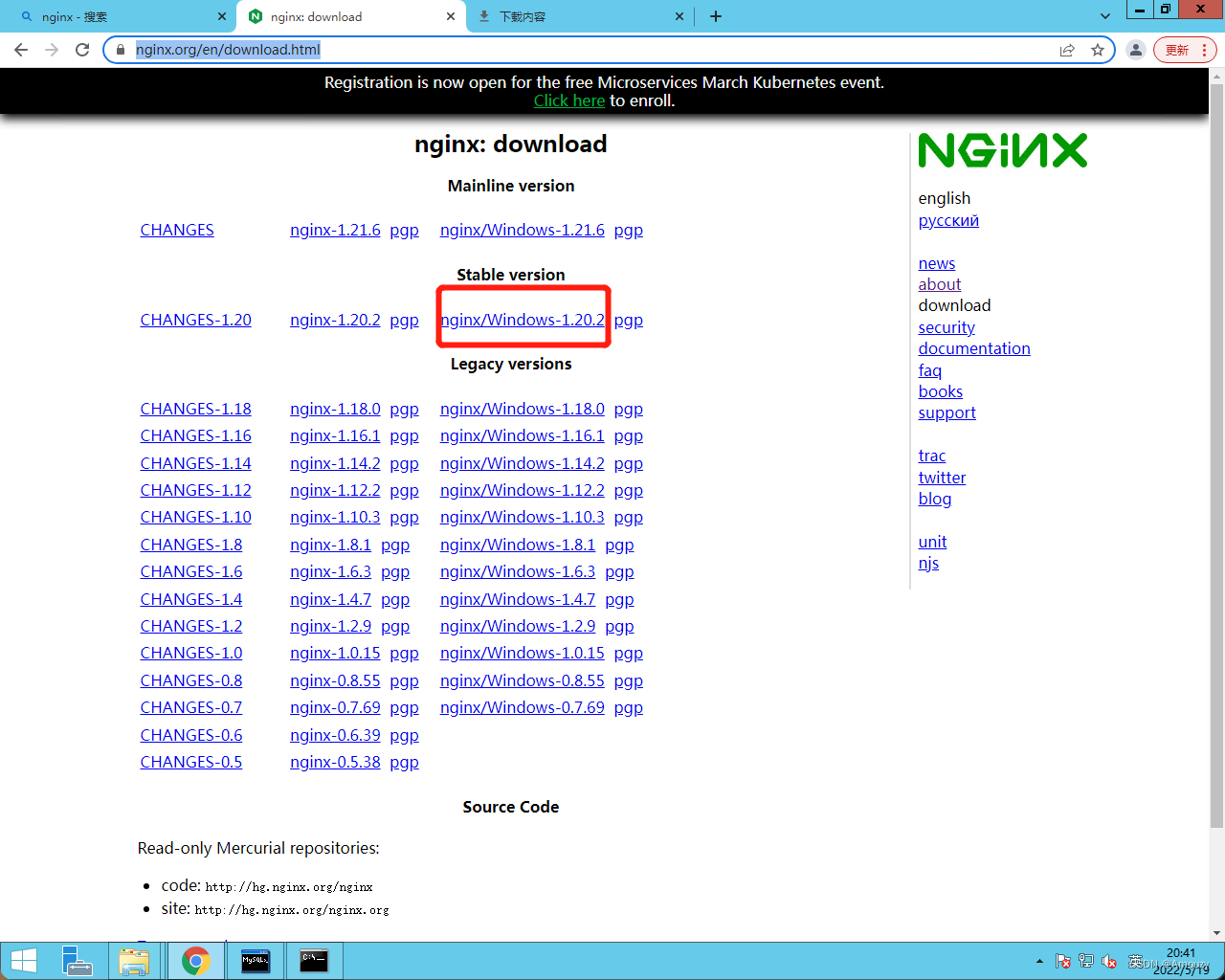Open the Windows Start menu

click(23, 960)
